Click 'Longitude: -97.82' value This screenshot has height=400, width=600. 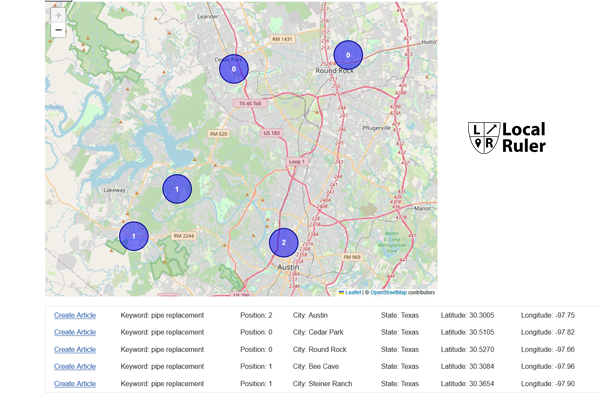point(548,332)
